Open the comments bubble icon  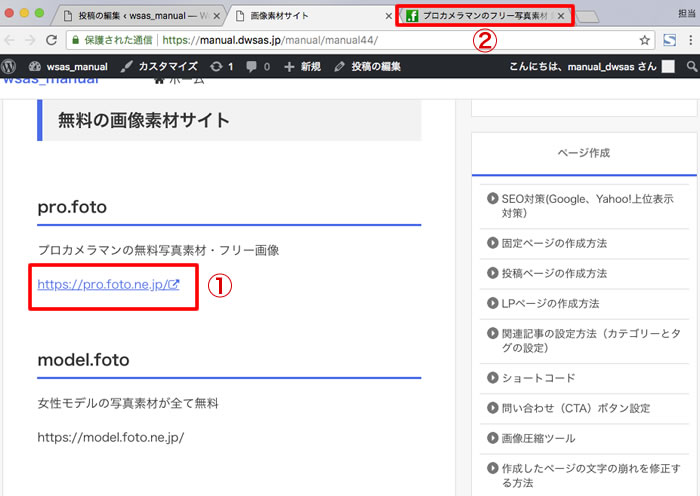[x=258, y=66]
